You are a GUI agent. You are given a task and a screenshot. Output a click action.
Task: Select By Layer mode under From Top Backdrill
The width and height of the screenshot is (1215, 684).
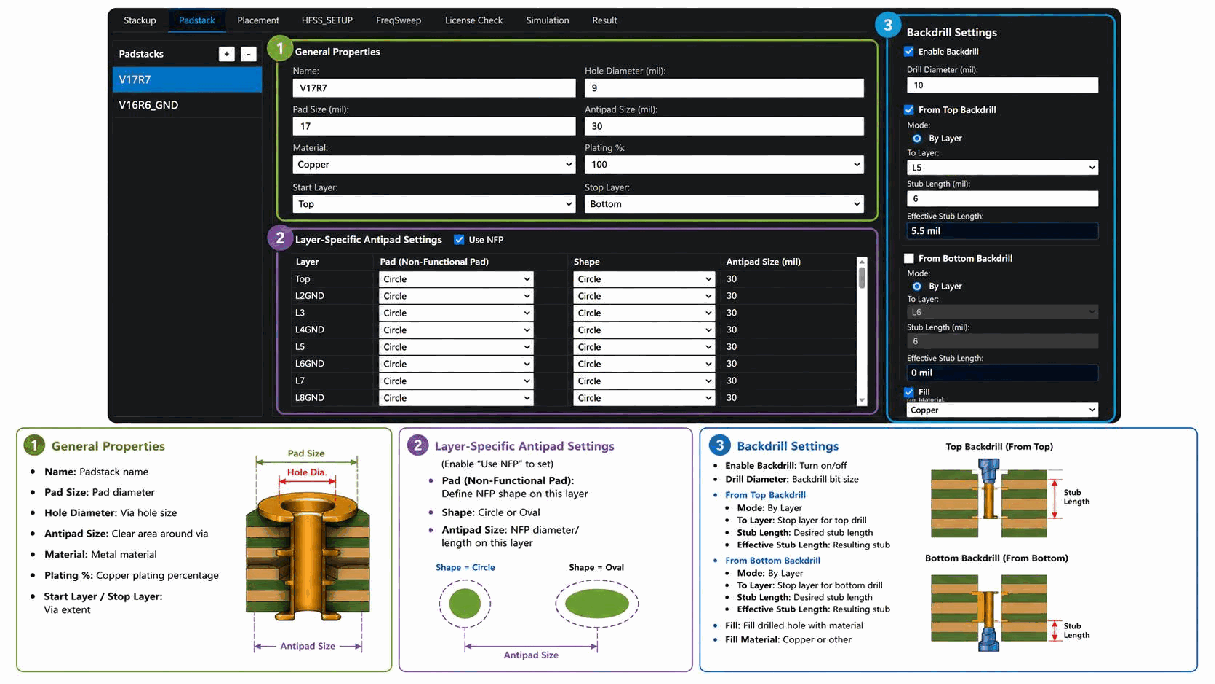coord(918,138)
